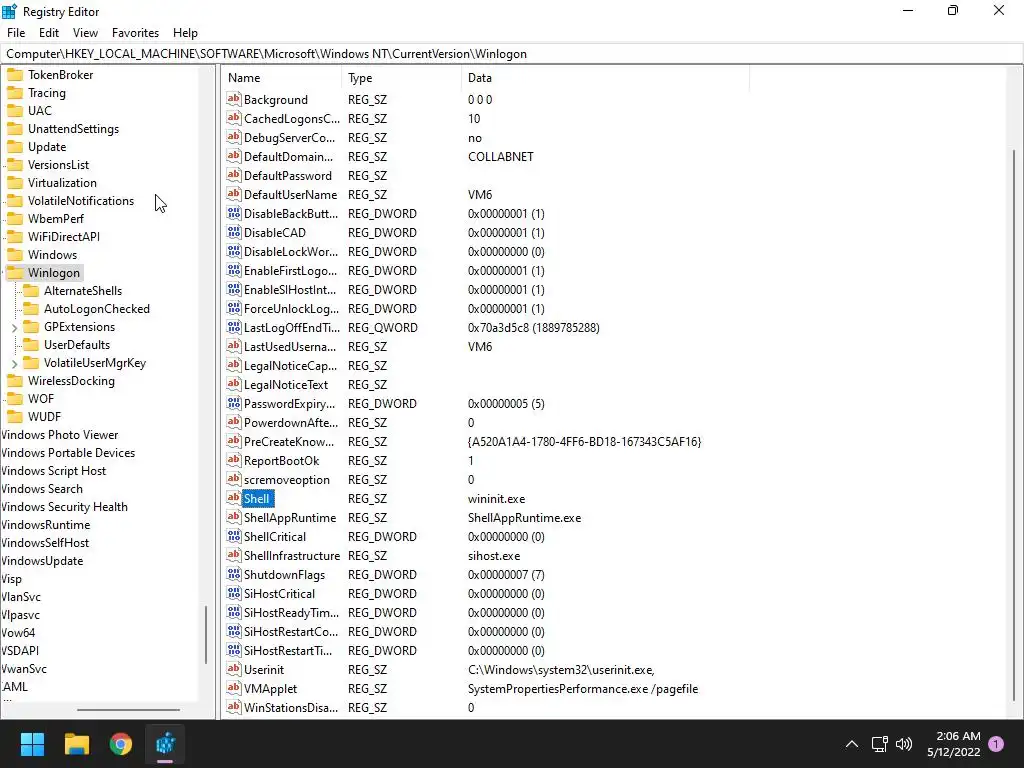Open the Favorites menu
Image resolution: width=1024 pixels, height=768 pixels.
(135, 33)
